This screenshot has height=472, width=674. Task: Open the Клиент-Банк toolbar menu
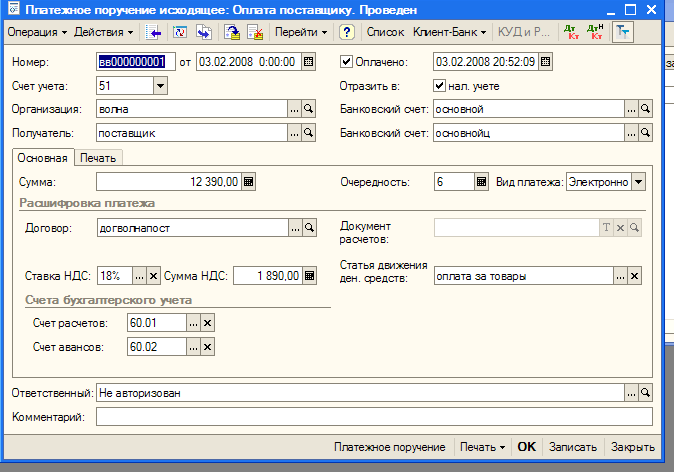450,33
